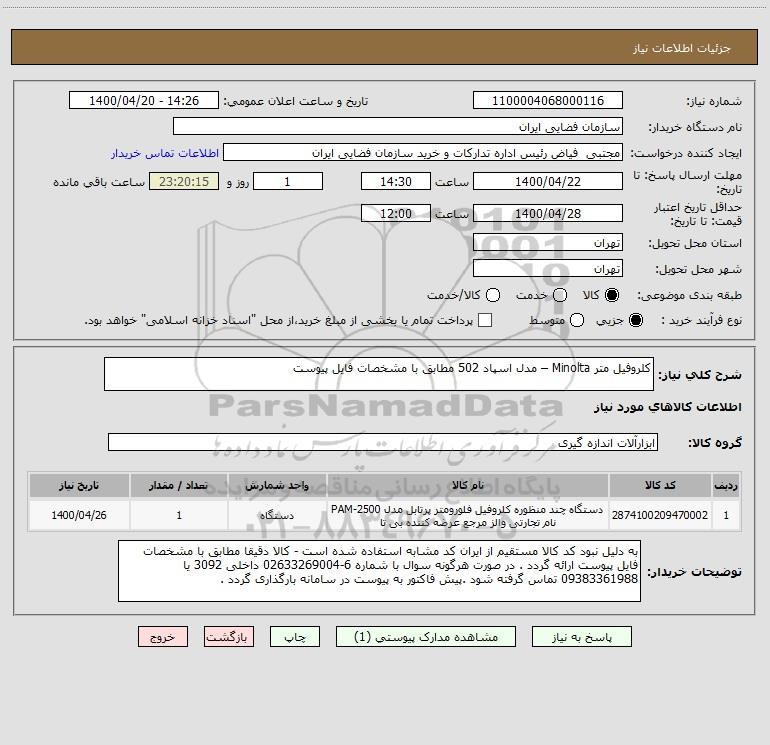Click the بازگشت back button
770x745 pixels.
[229, 637]
